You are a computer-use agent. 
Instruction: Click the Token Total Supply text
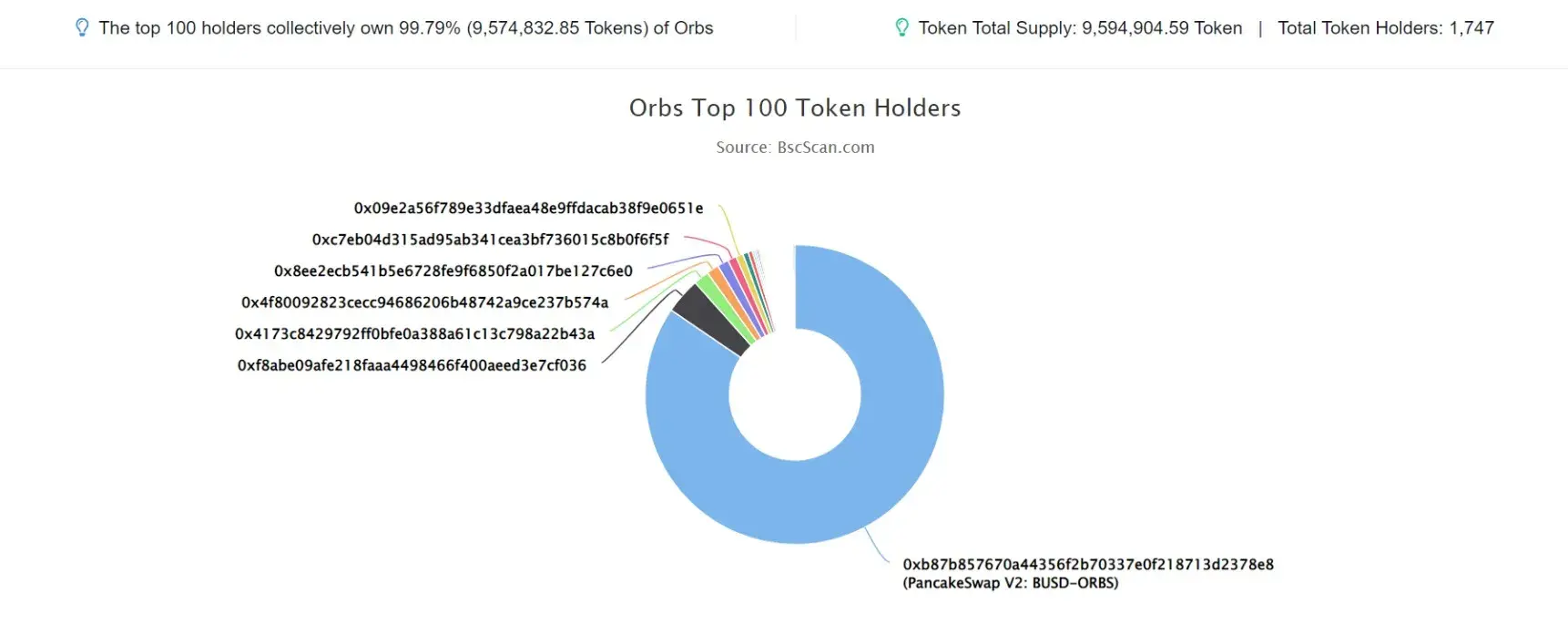(1080, 28)
